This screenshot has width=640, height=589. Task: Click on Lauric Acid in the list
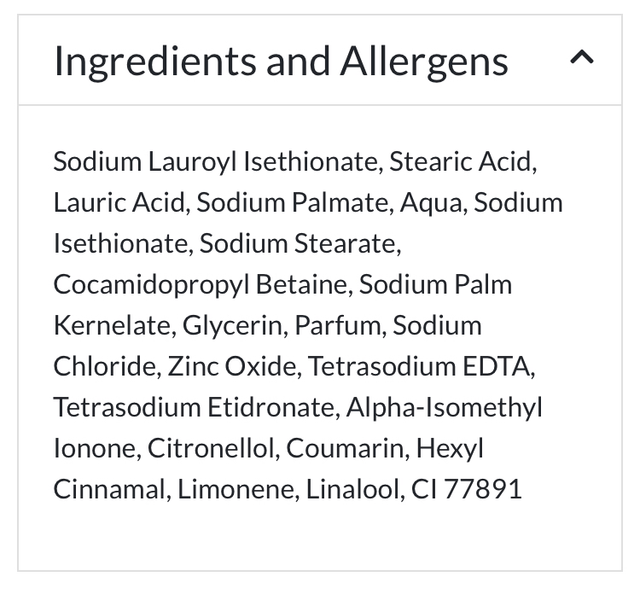click(x=119, y=202)
